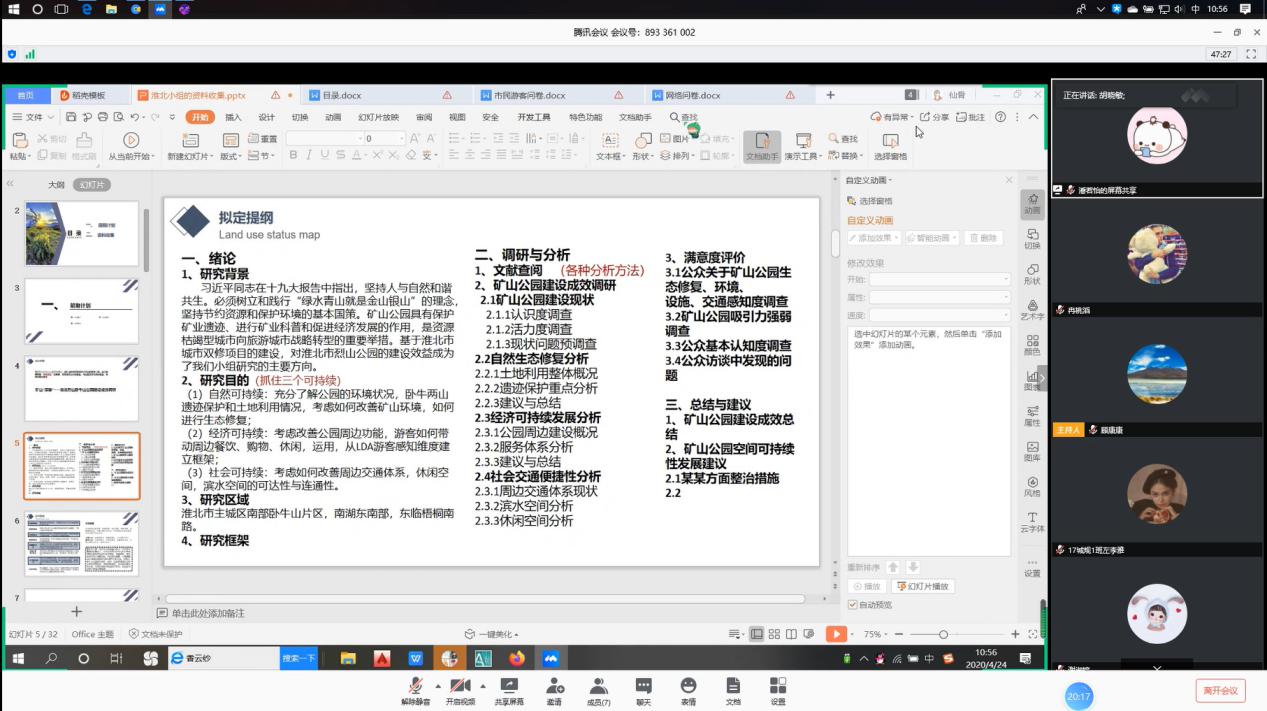Open the 自定义动画 panel title dropdown
Viewport: 1267px width, 711px height.
(x=869, y=180)
